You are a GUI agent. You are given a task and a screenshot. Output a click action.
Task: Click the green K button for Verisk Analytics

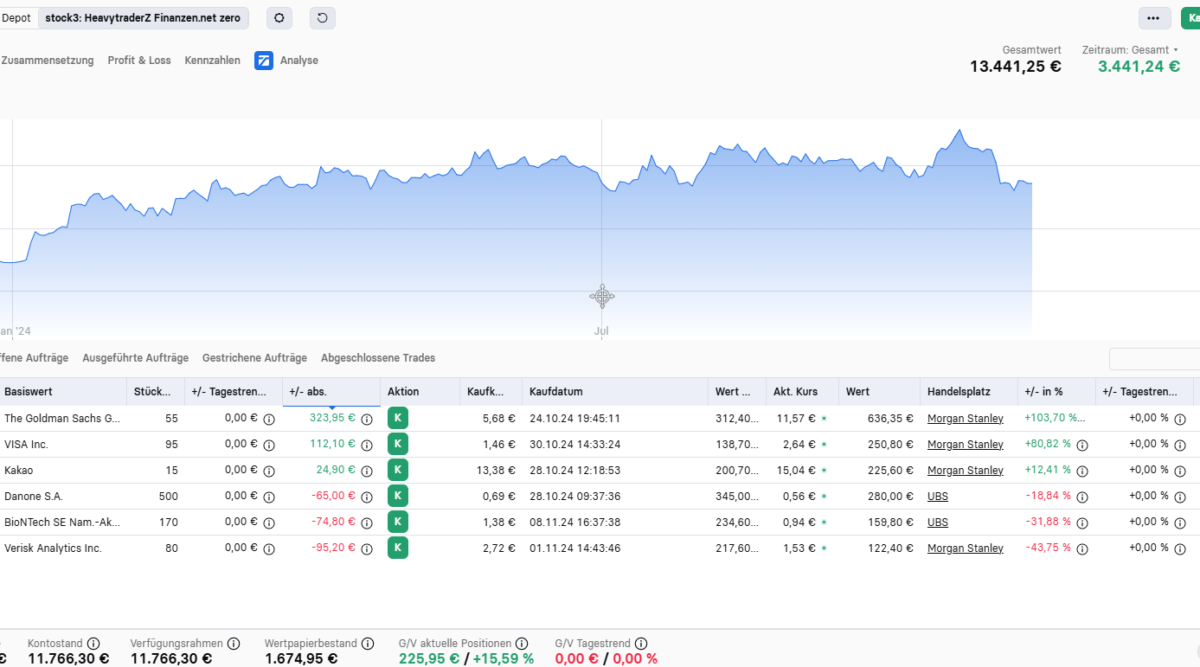click(x=398, y=548)
